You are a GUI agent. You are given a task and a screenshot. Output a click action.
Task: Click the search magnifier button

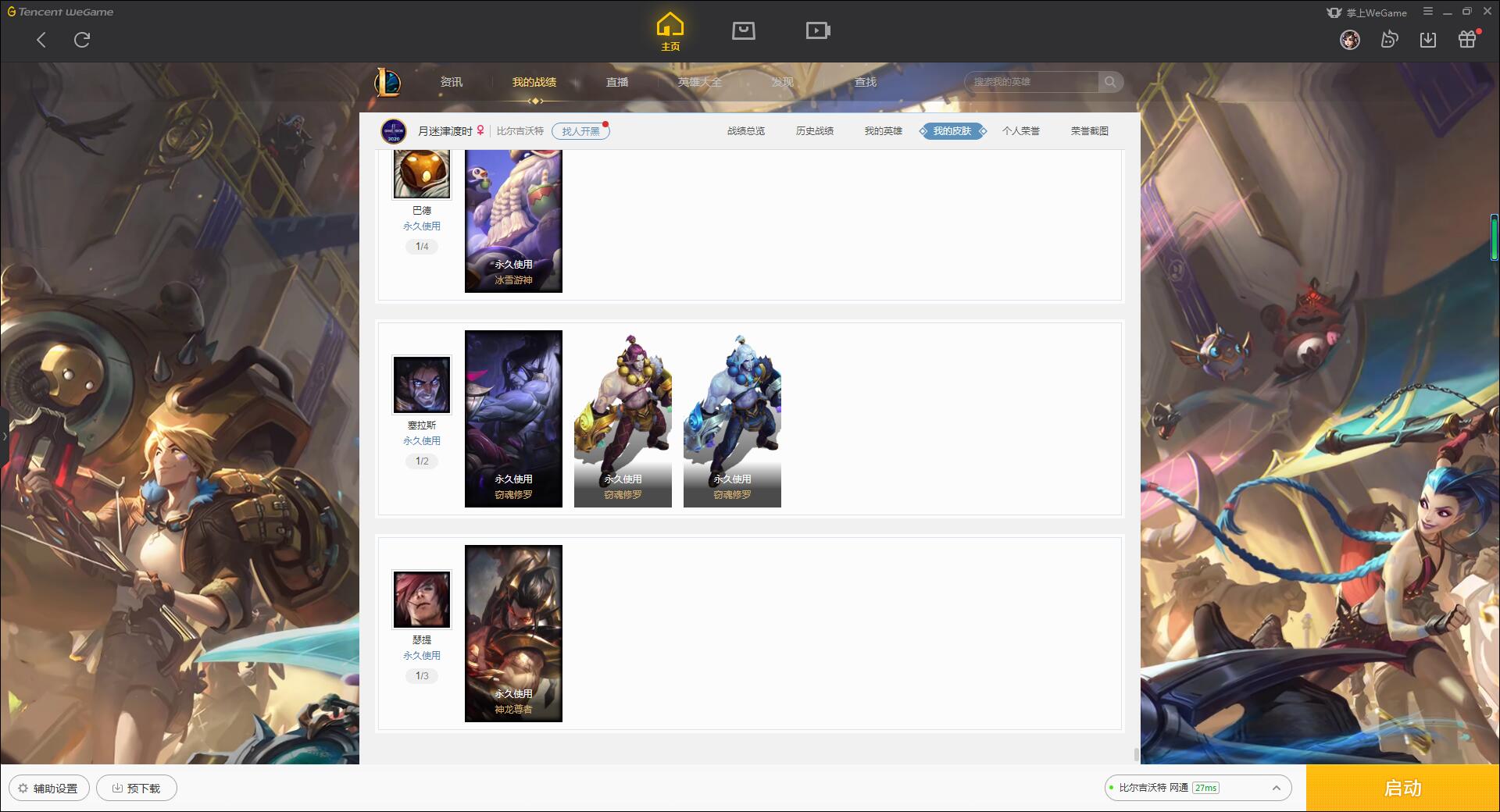1110,82
